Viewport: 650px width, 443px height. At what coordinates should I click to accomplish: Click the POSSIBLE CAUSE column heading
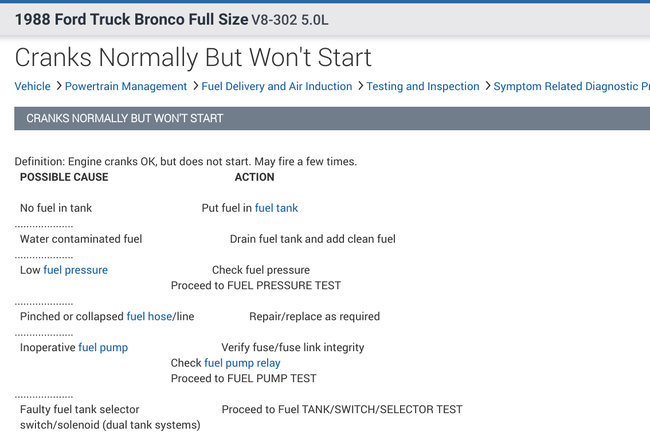(x=64, y=177)
